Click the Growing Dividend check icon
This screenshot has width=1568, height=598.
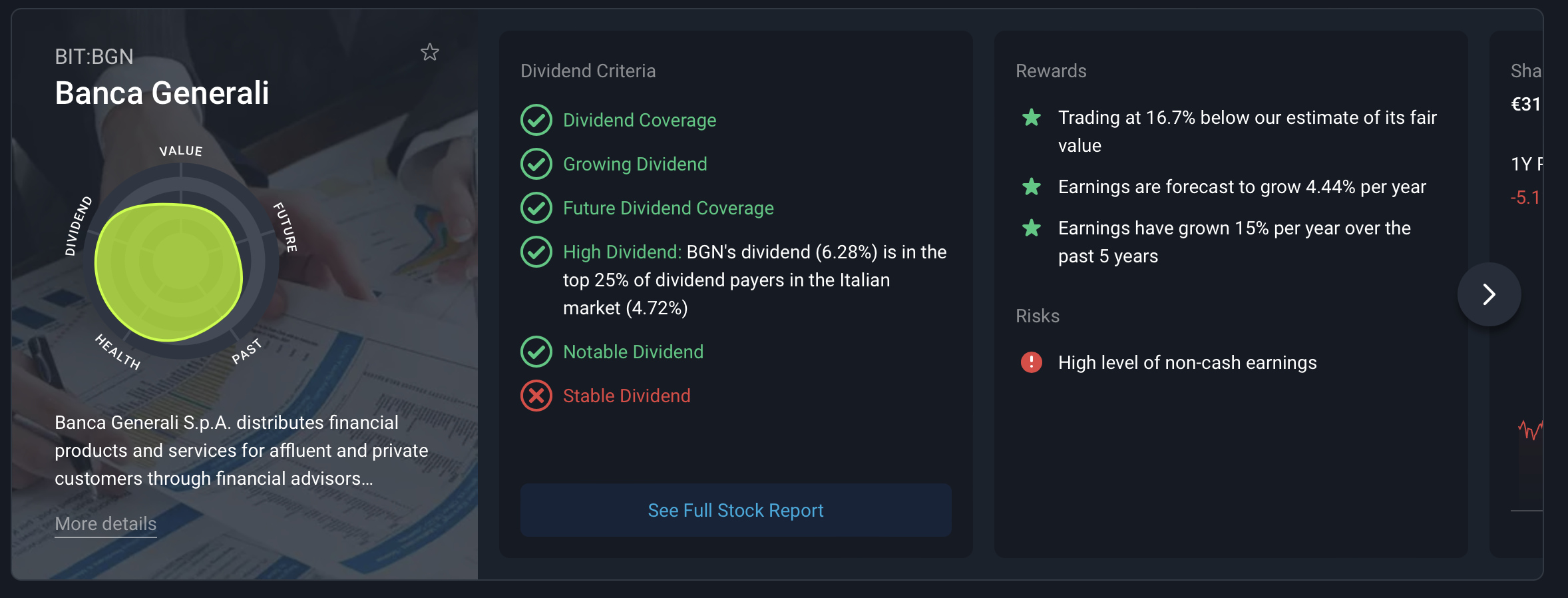click(x=536, y=164)
